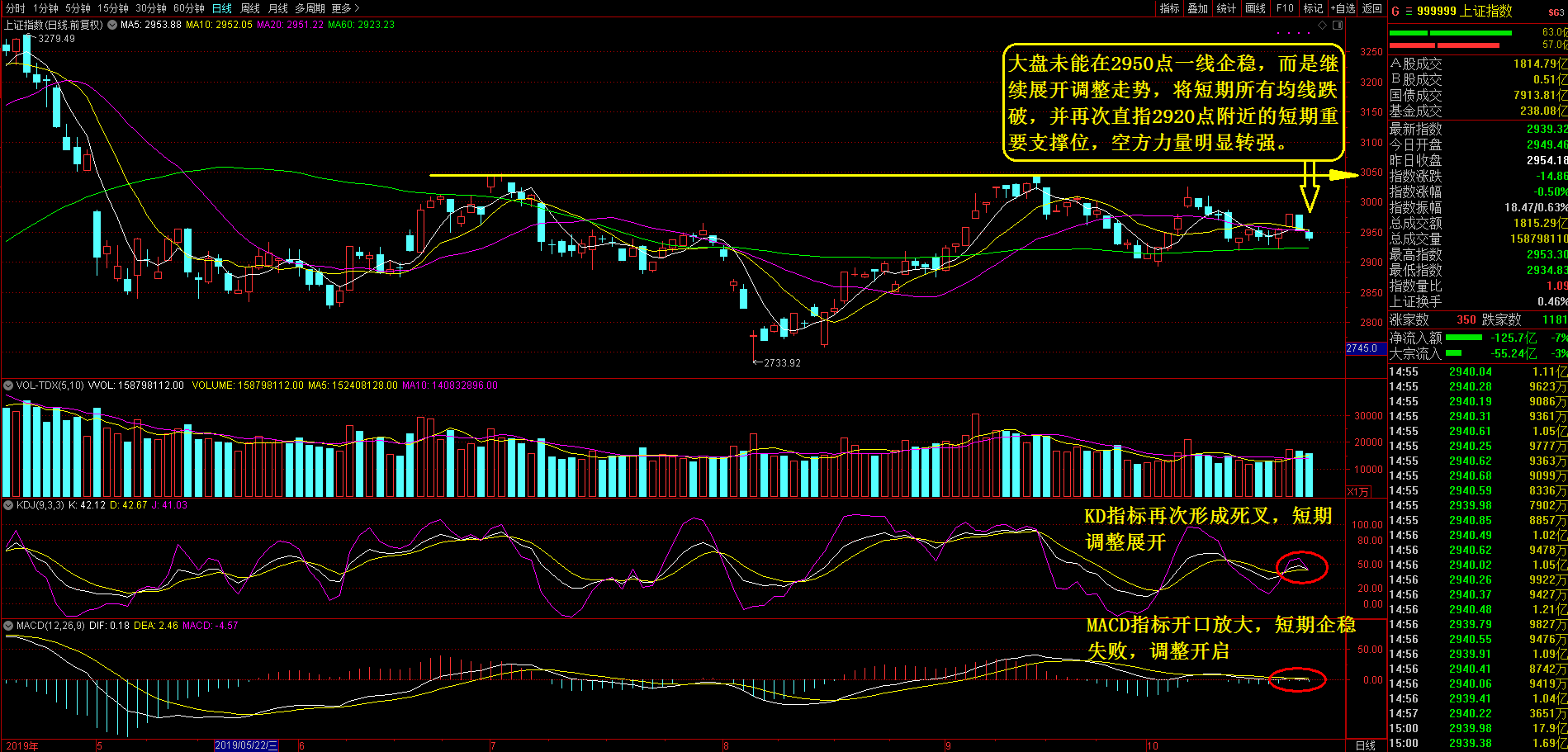Add to watchlist with +自选
The width and height of the screenshot is (1568, 752).
pos(1343,8)
